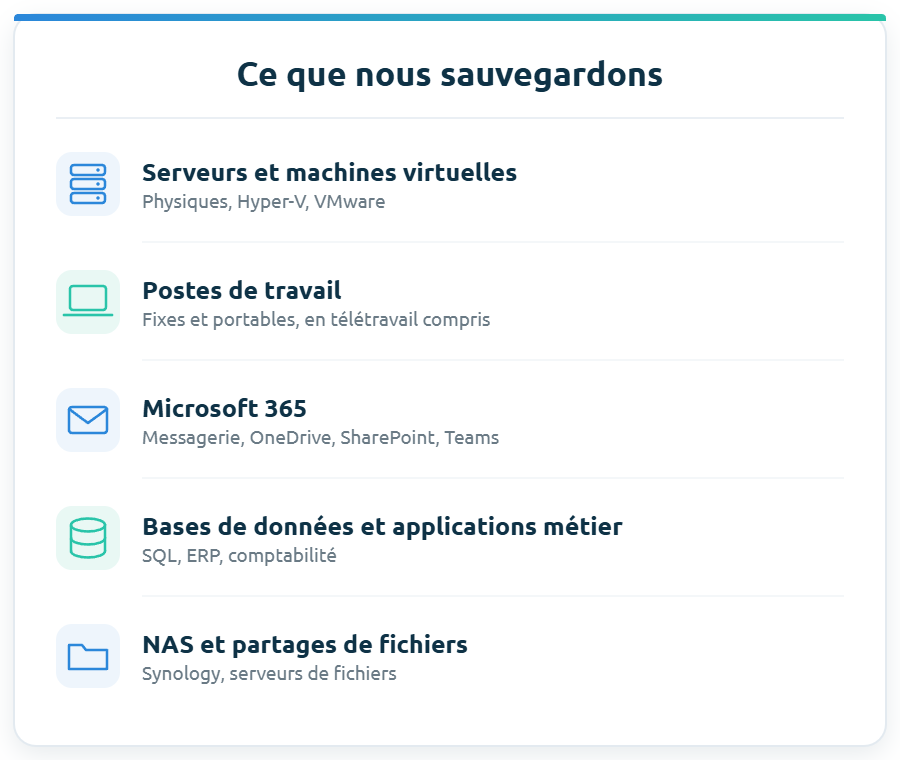Click 'Physiques, Hyper-V, VMware' subtitle
Screen dimensions: 900x760
(263, 202)
